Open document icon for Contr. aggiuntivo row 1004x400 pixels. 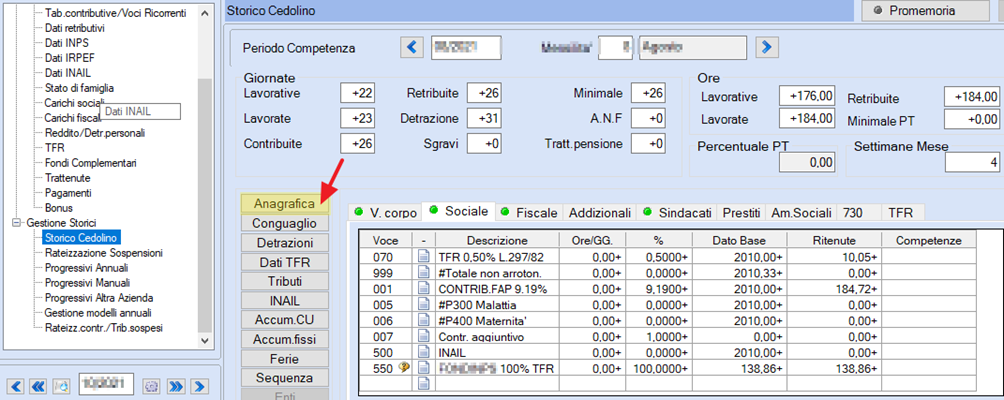coord(423,337)
